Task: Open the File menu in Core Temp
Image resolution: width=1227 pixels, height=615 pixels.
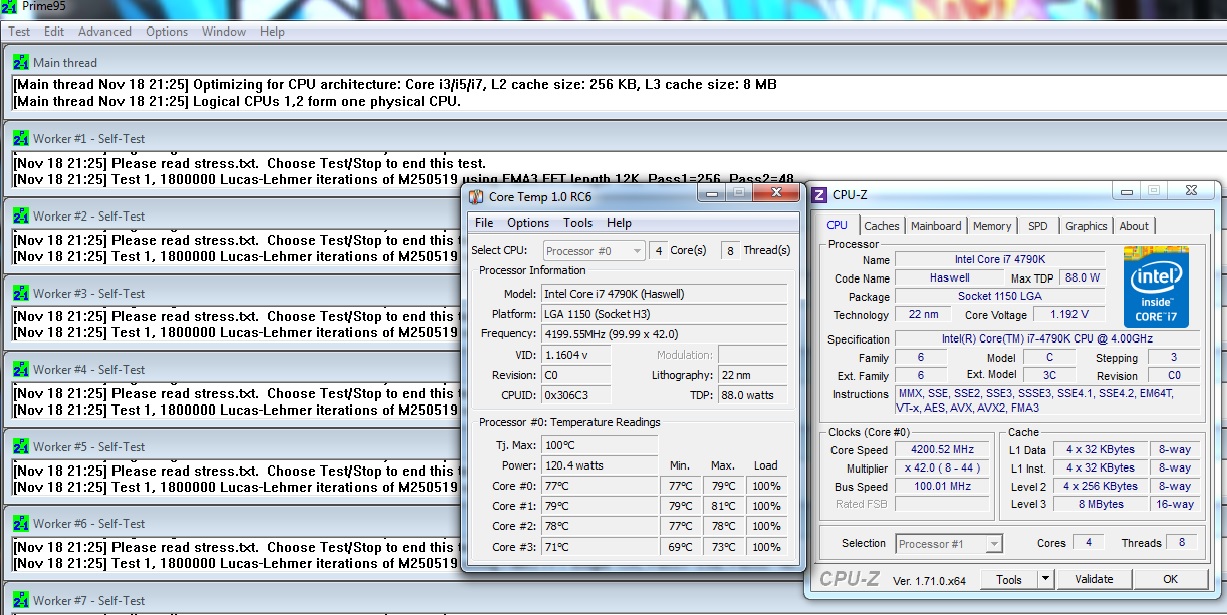Action: point(484,223)
